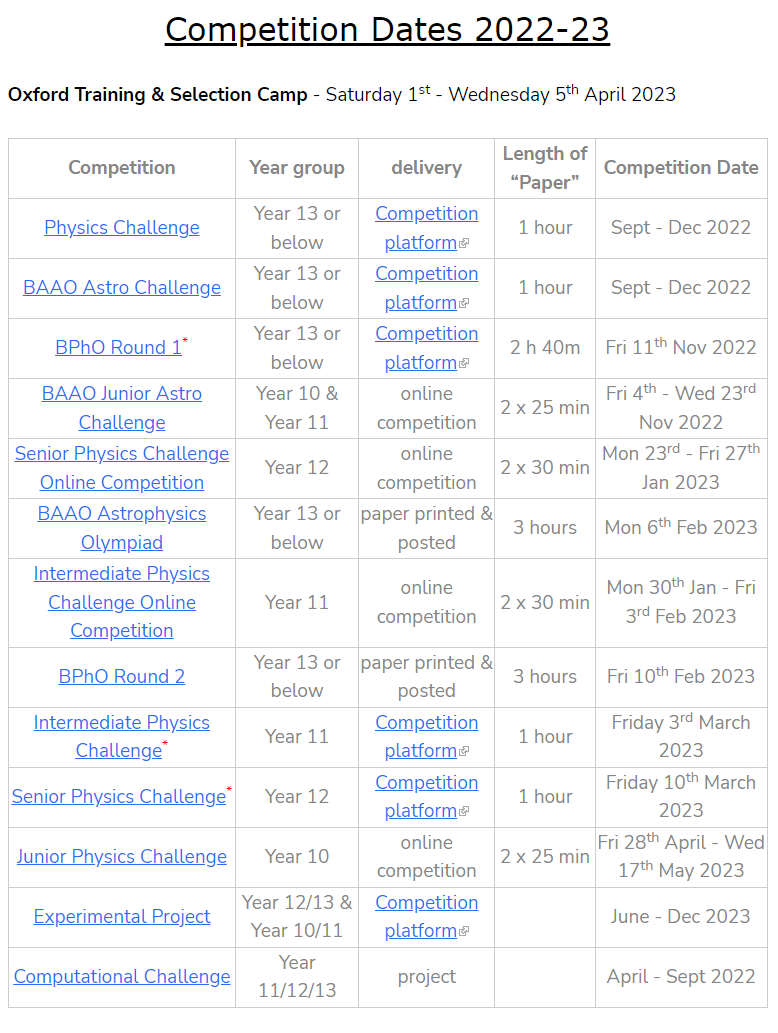
Task: Open the BAAO Astro Challenge link
Action: tap(122, 288)
